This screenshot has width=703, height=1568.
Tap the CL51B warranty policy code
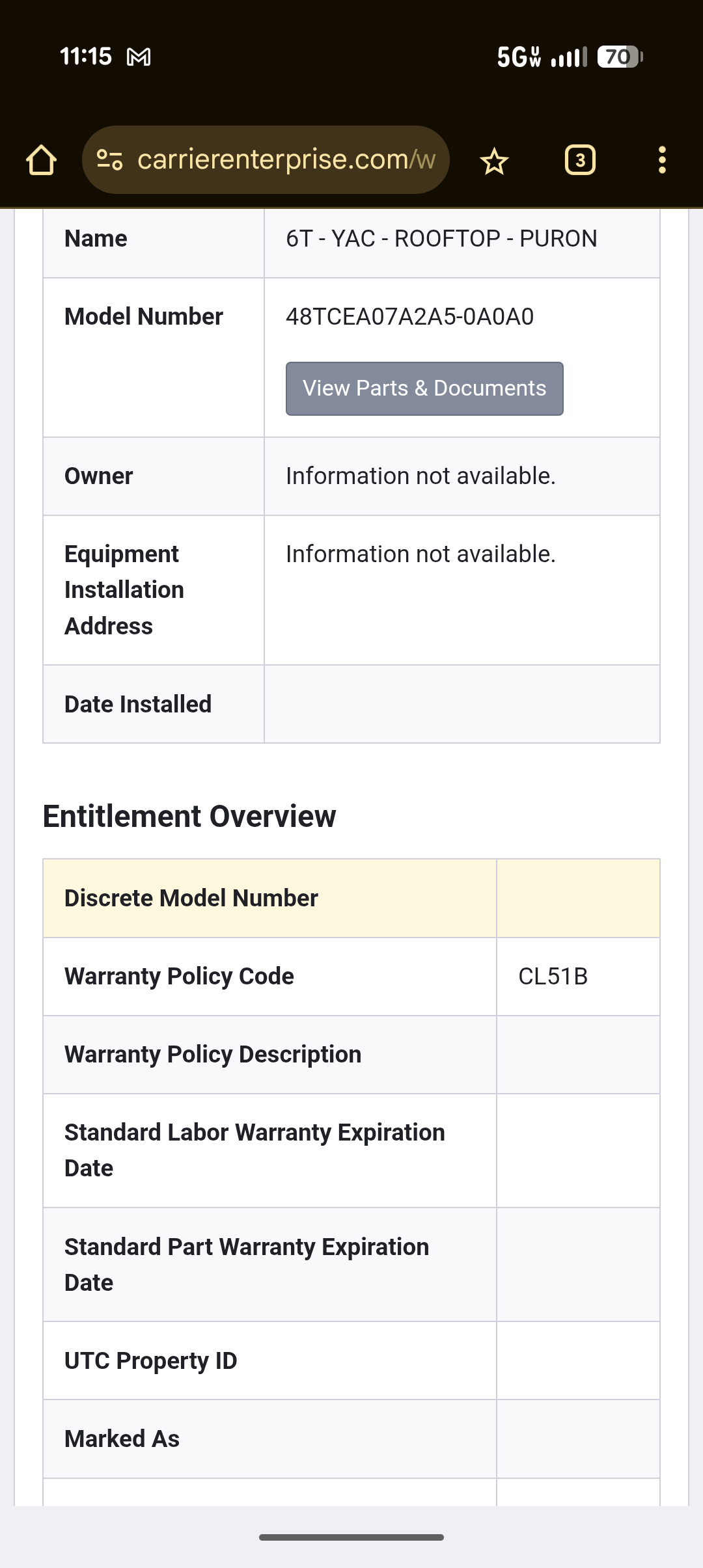(x=553, y=977)
